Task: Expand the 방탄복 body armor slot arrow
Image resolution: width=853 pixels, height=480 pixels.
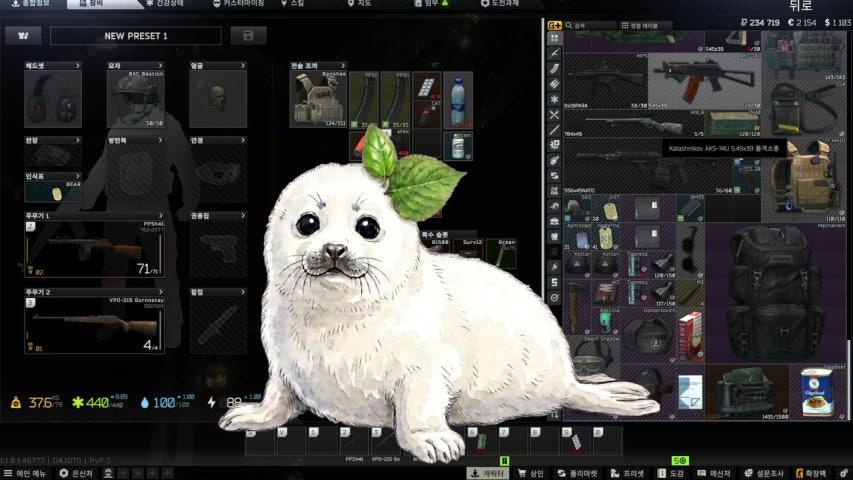Action: point(160,140)
